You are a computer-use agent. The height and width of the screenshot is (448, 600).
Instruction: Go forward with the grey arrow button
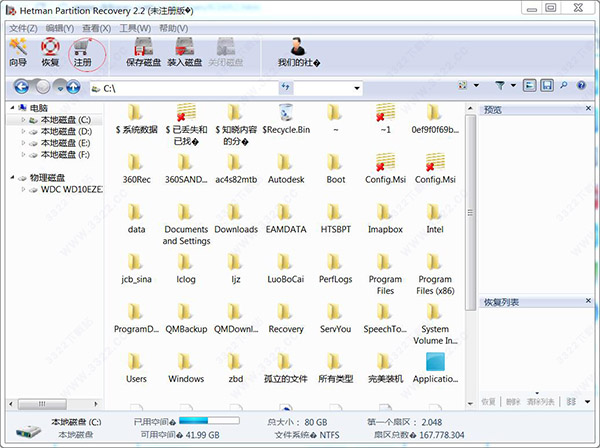click(x=42, y=87)
